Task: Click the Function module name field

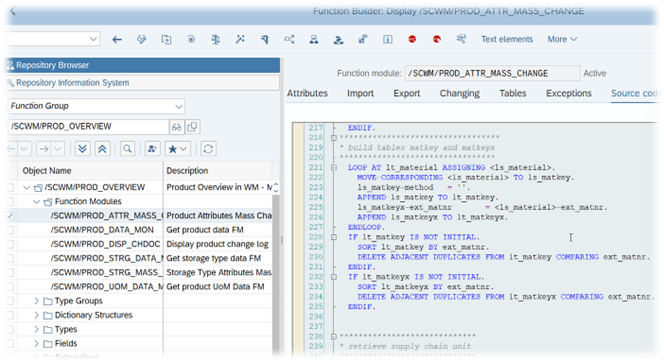Action: click(x=492, y=73)
